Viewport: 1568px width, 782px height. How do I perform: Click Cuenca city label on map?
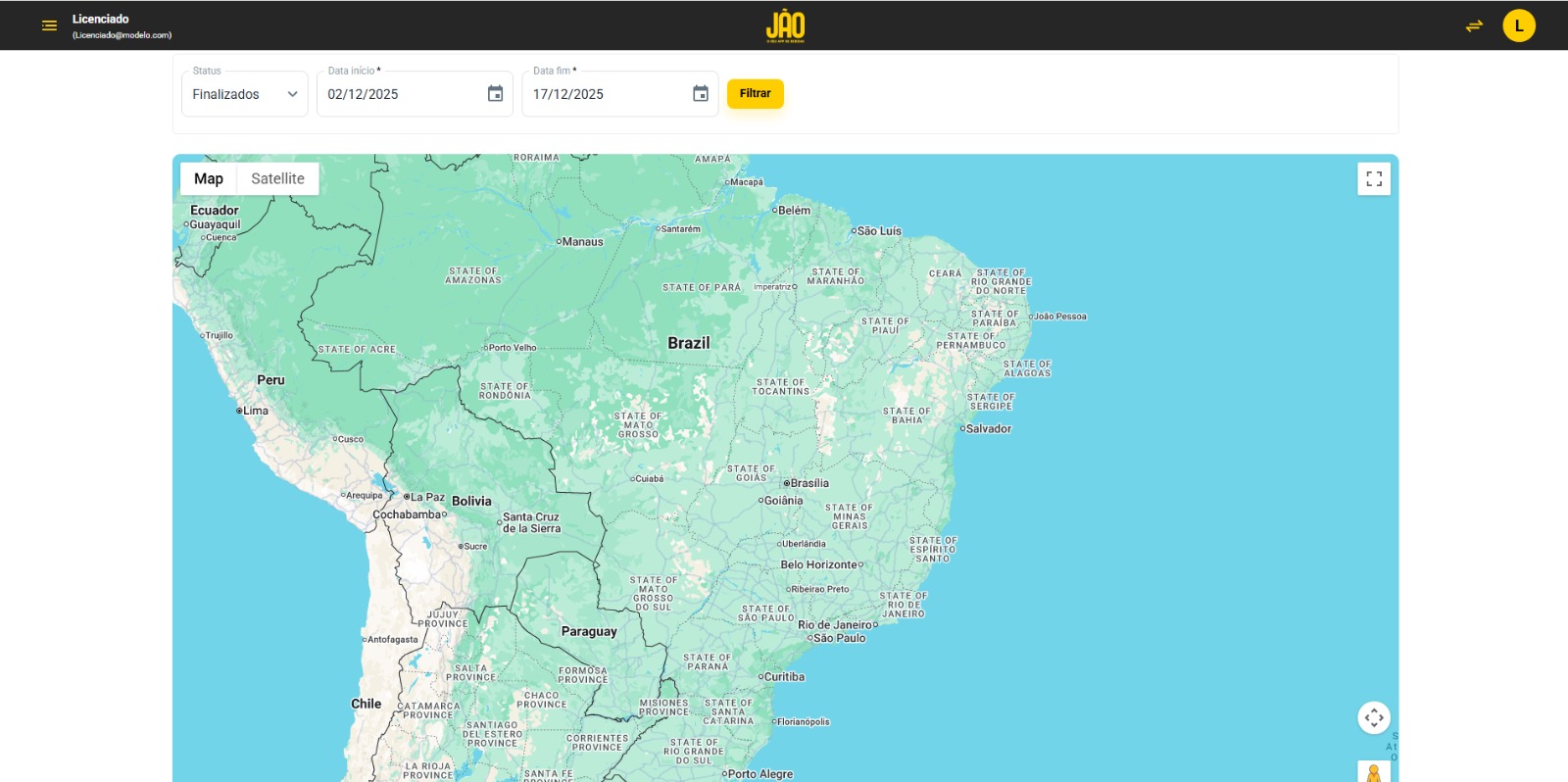(221, 237)
